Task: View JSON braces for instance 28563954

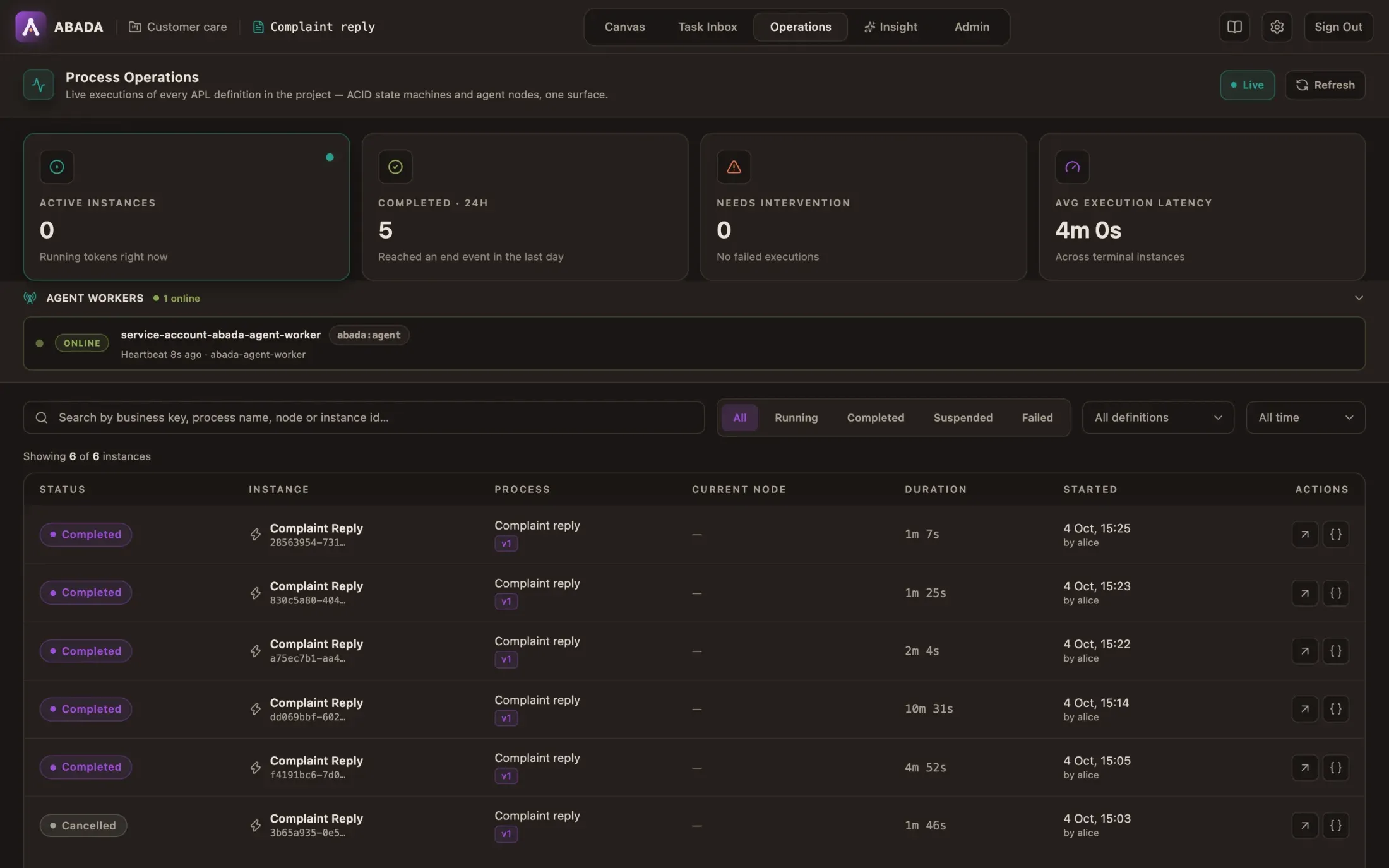Action: [x=1335, y=534]
